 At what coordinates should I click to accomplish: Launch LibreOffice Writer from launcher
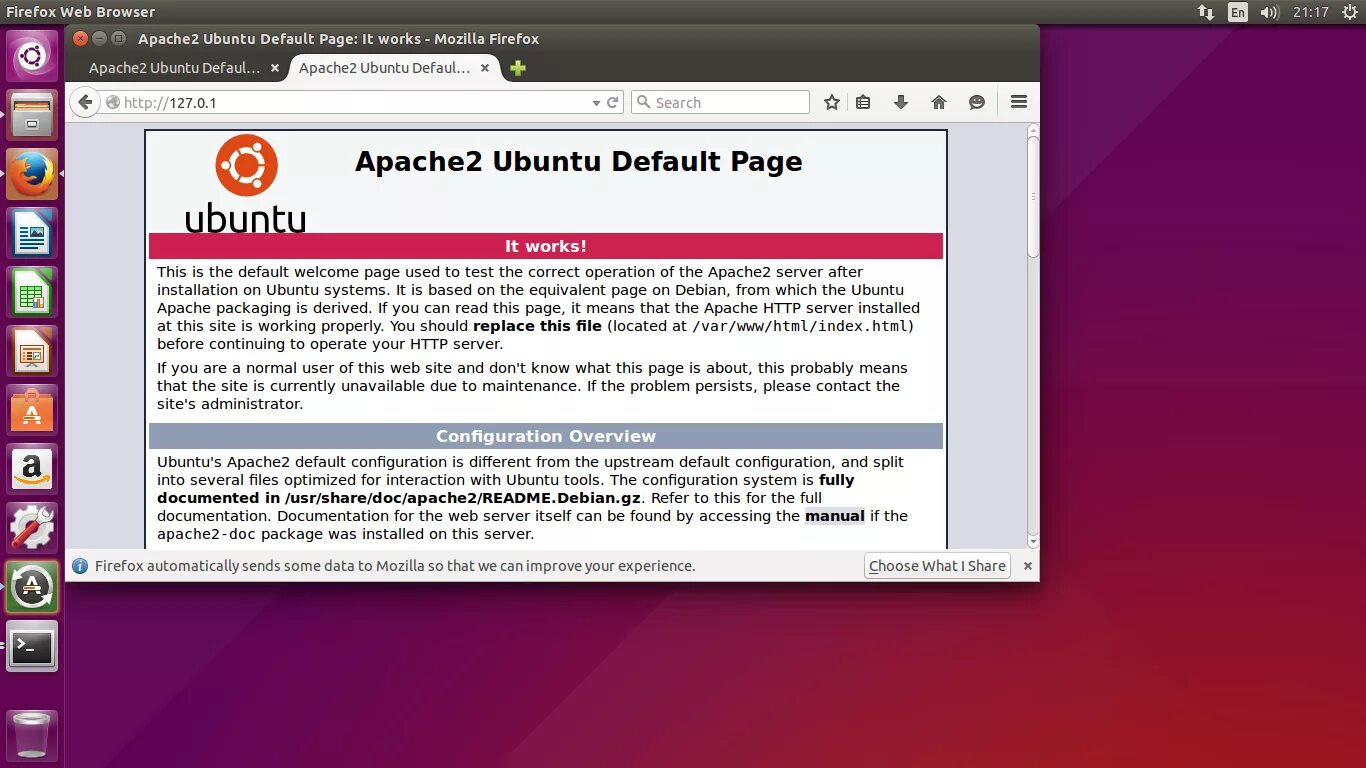33,233
